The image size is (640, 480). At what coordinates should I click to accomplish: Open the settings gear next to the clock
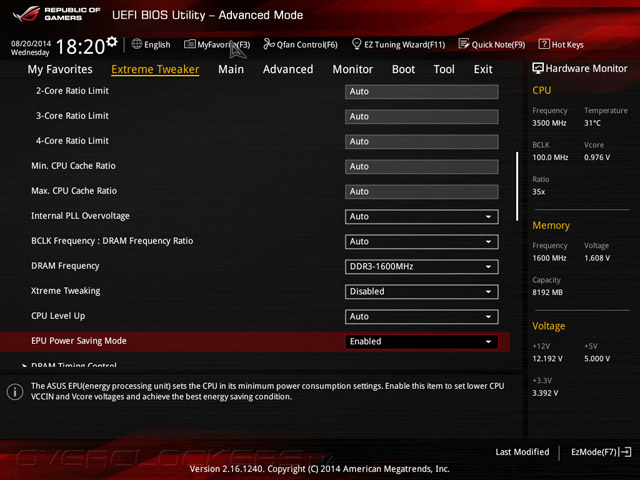tap(111, 42)
